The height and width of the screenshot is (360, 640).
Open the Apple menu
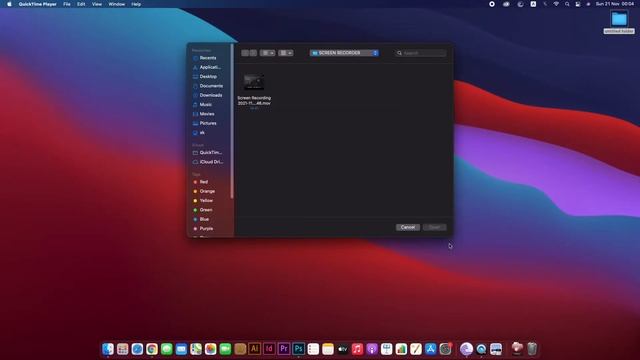9,4
